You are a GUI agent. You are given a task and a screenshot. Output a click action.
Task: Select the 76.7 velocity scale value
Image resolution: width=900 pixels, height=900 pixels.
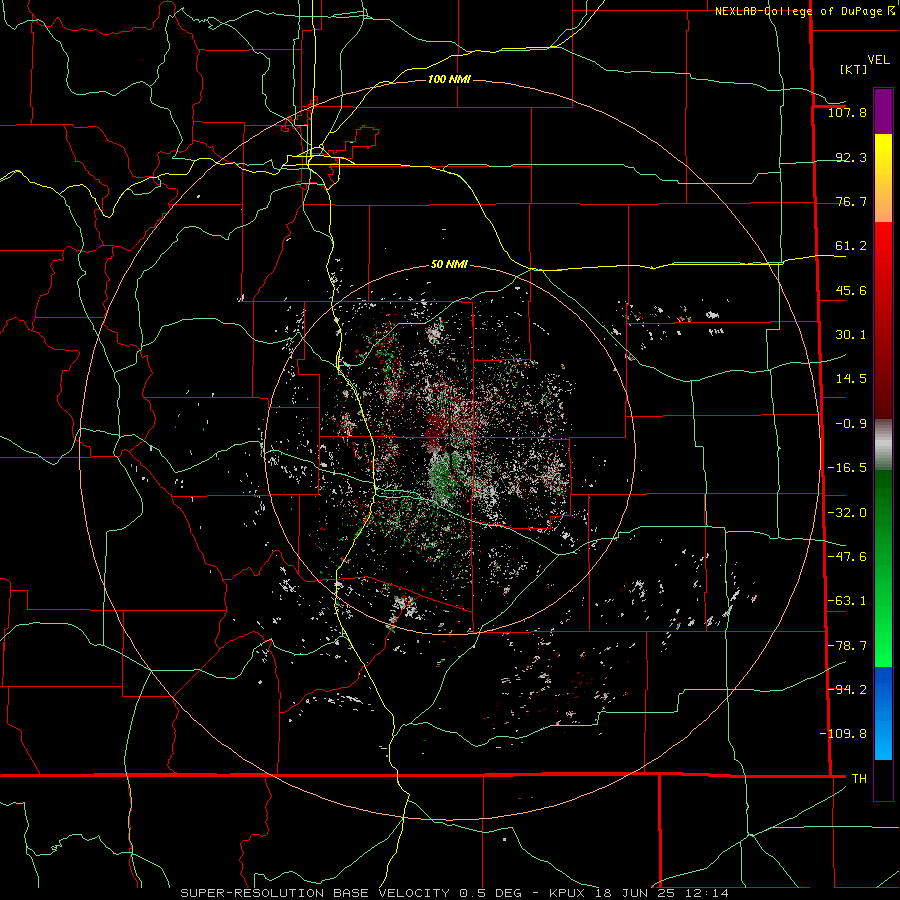[851, 201]
